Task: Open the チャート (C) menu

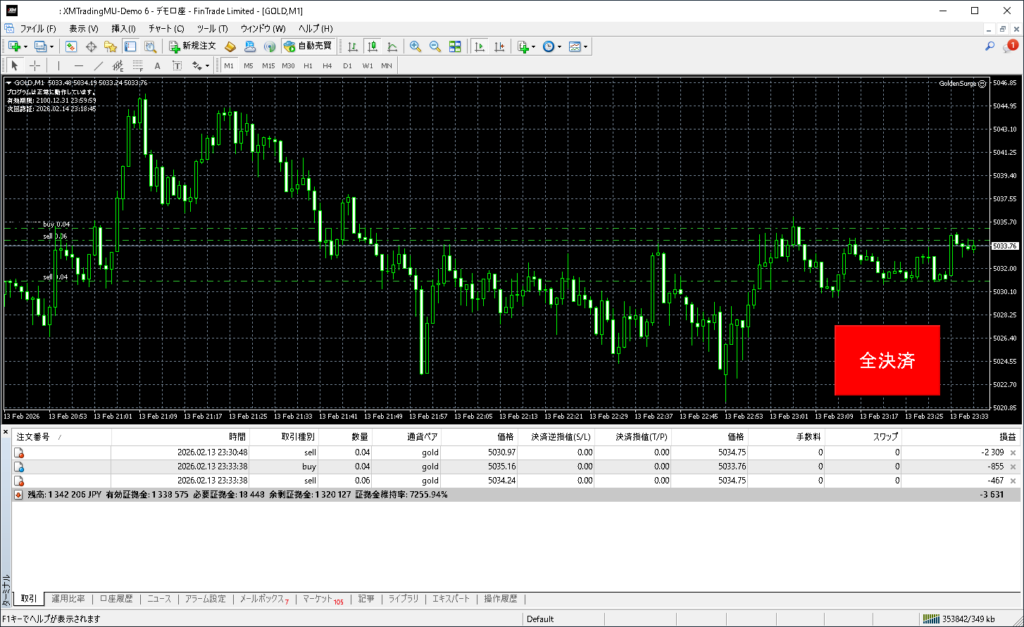Action: click(165, 28)
